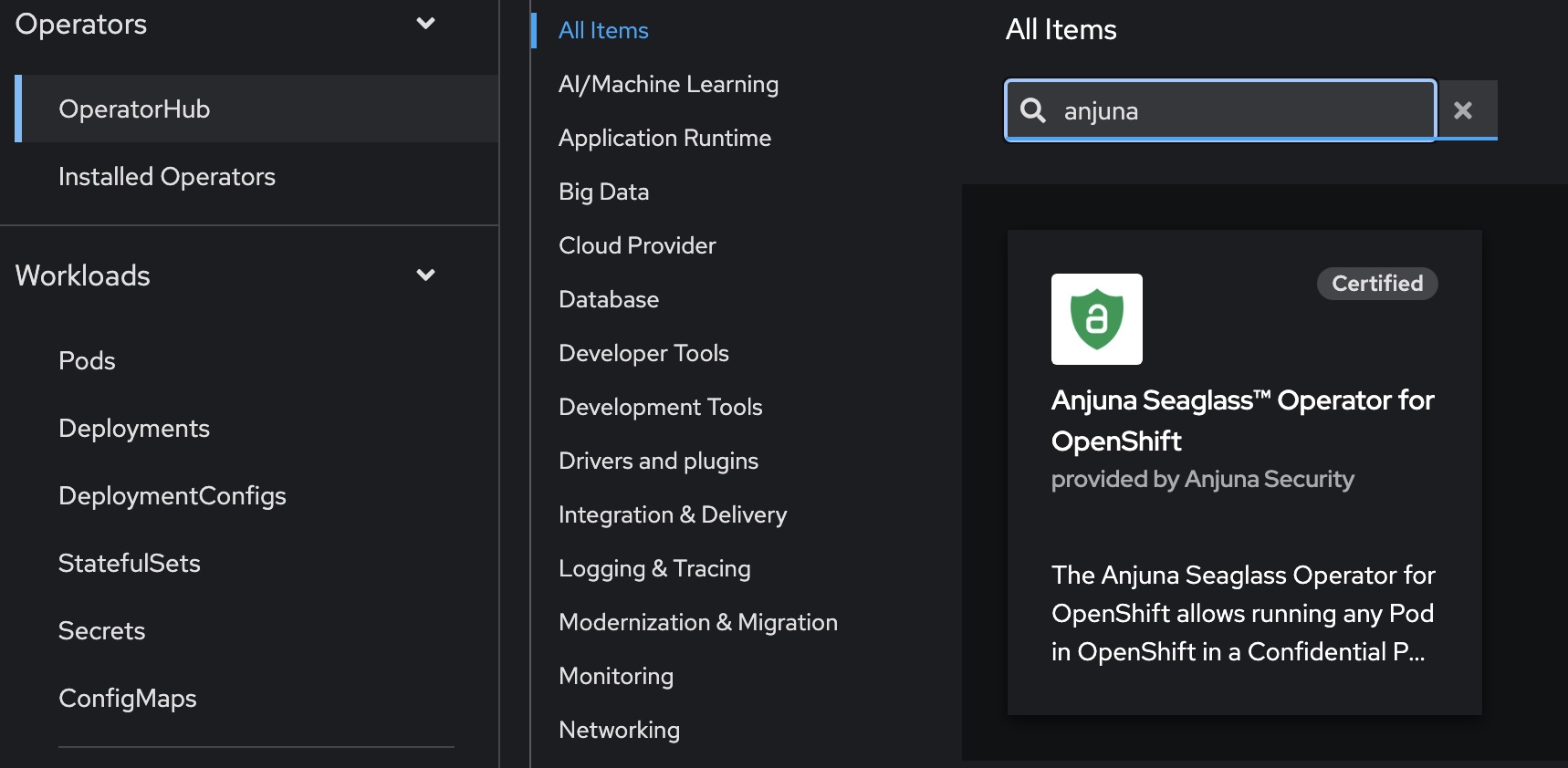The width and height of the screenshot is (1568, 768).
Task: Select the Logging & Tracing category
Action: [x=654, y=568]
